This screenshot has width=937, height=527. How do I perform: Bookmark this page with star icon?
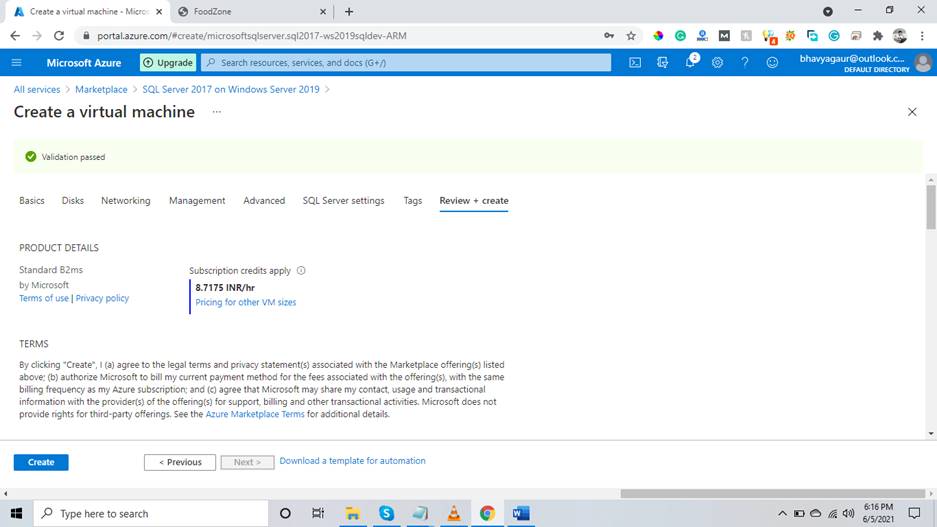pos(631,36)
